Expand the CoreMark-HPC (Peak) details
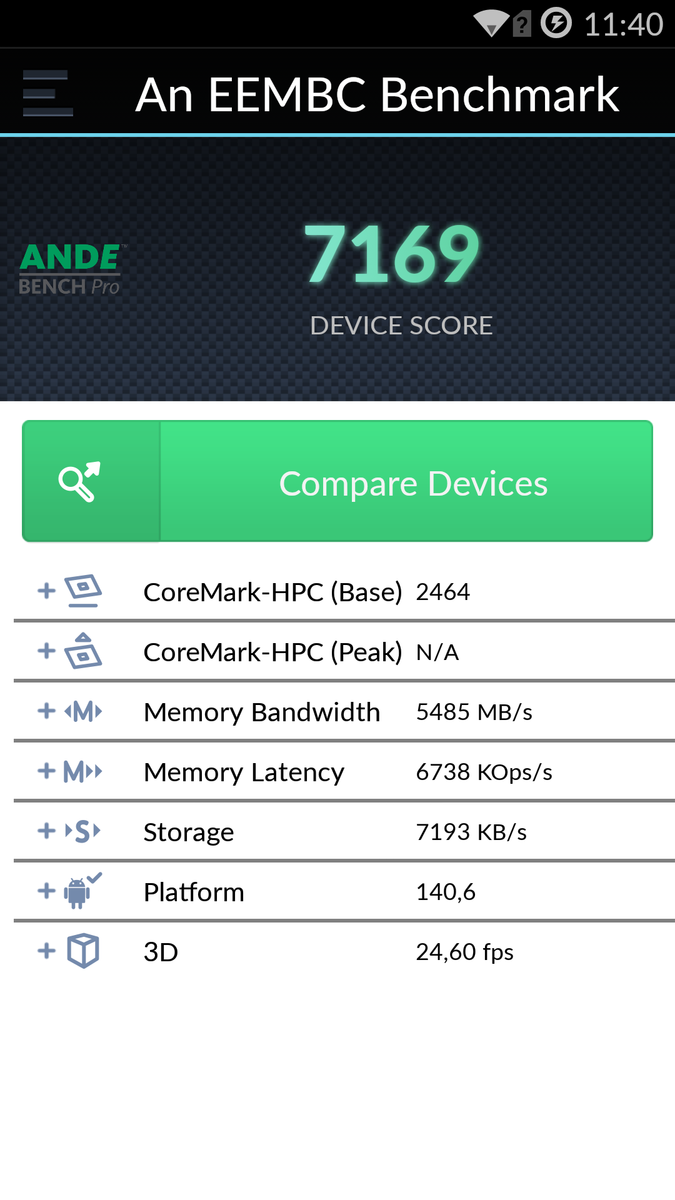The width and height of the screenshot is (675, 1200). tap(46, 650)
